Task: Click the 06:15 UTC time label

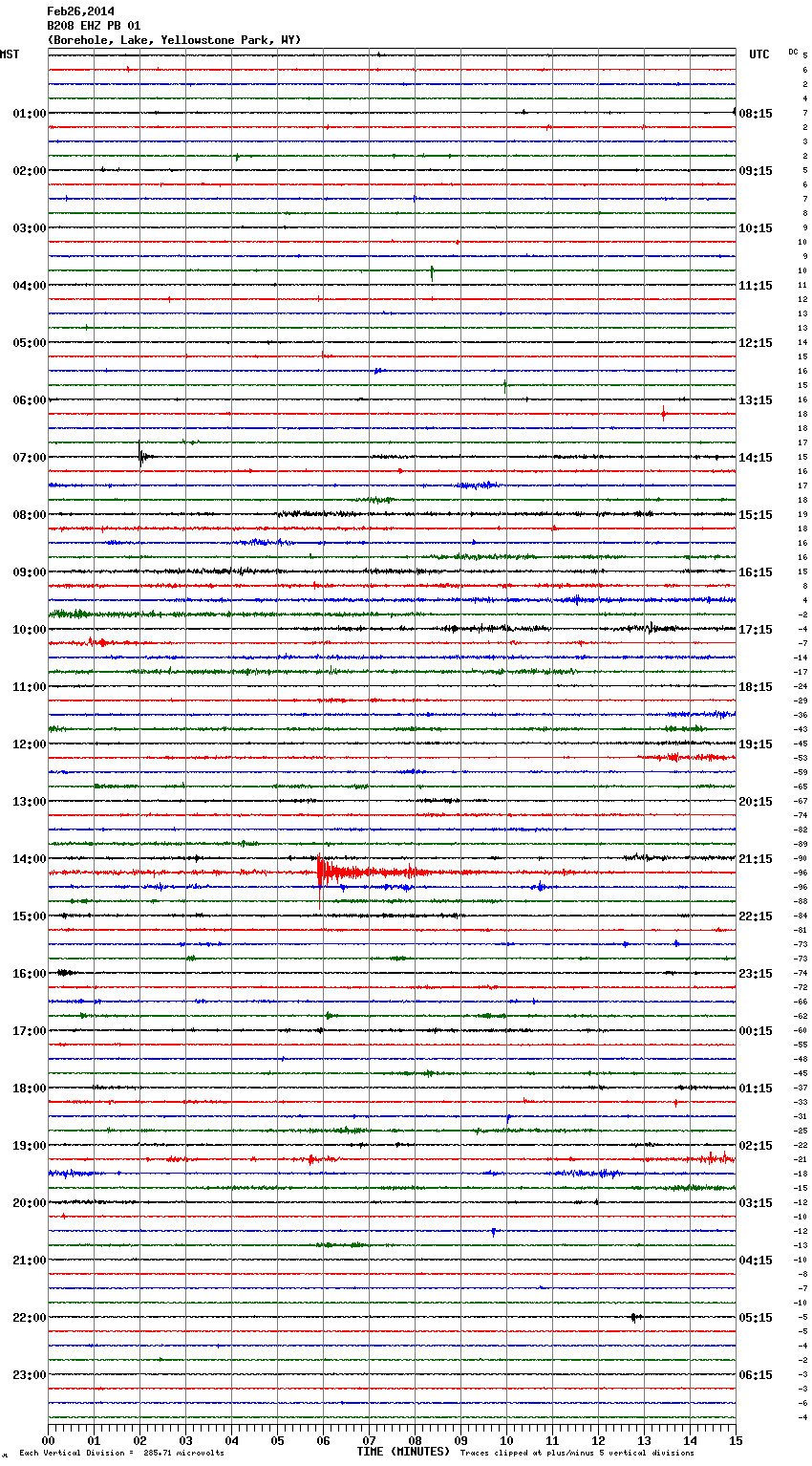Action: 756,1375
